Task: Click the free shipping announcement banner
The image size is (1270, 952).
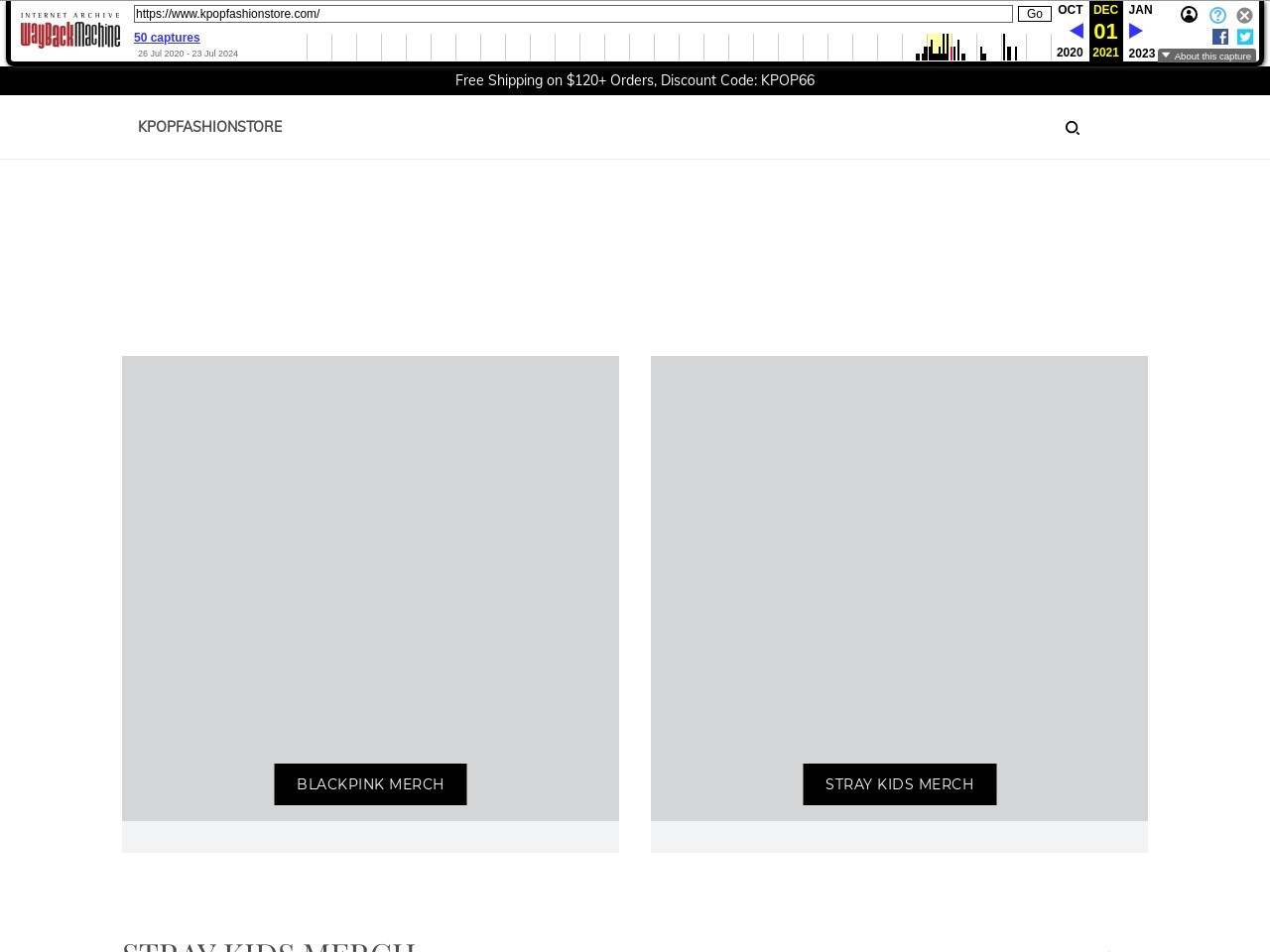Action: [635, 80]
